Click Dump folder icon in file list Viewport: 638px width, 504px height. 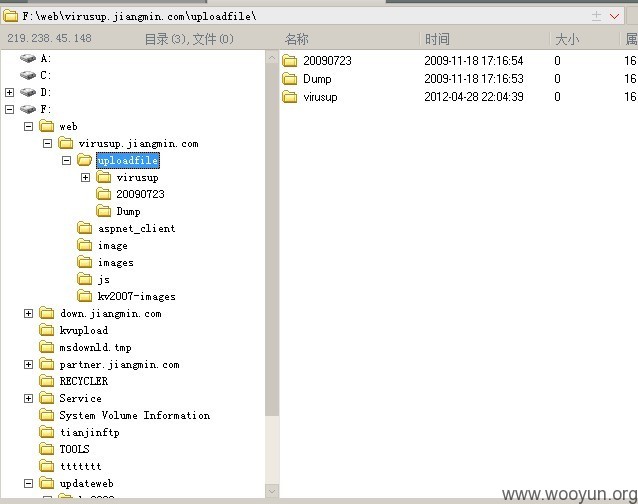pyautogui.click(x=290, y=79)
